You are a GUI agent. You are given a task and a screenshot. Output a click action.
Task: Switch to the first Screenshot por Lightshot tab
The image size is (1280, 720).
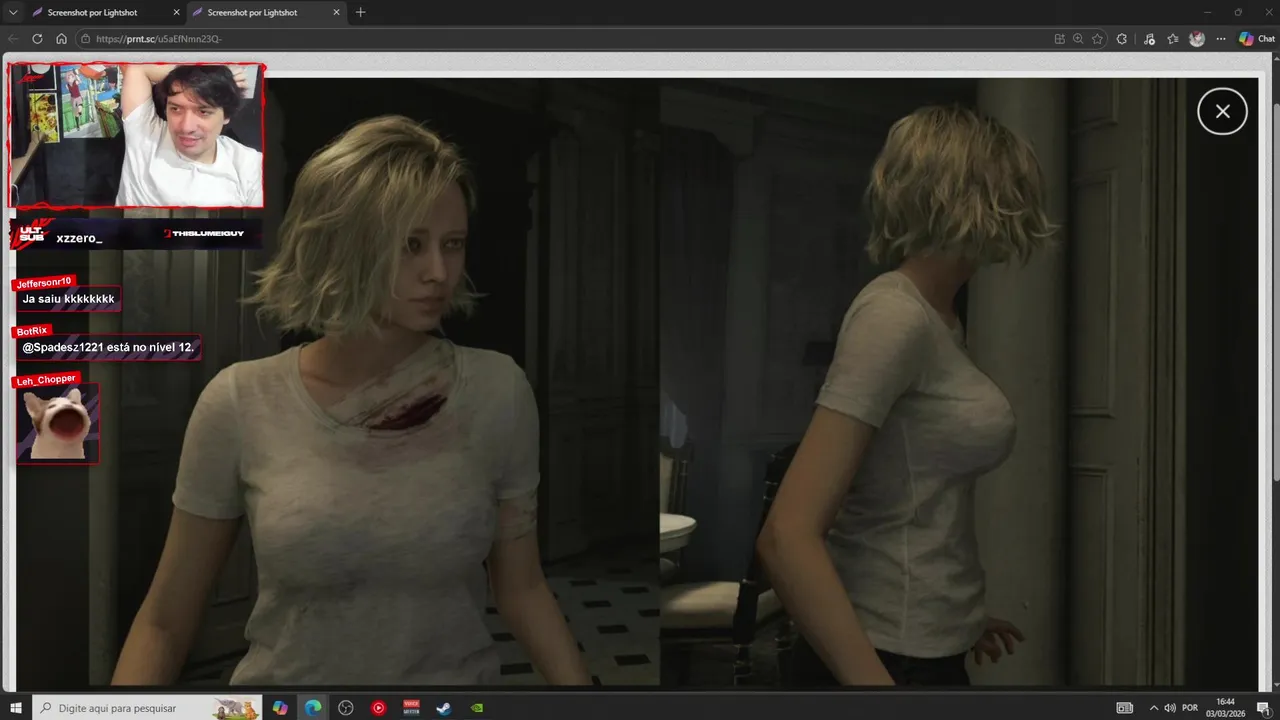92,12
